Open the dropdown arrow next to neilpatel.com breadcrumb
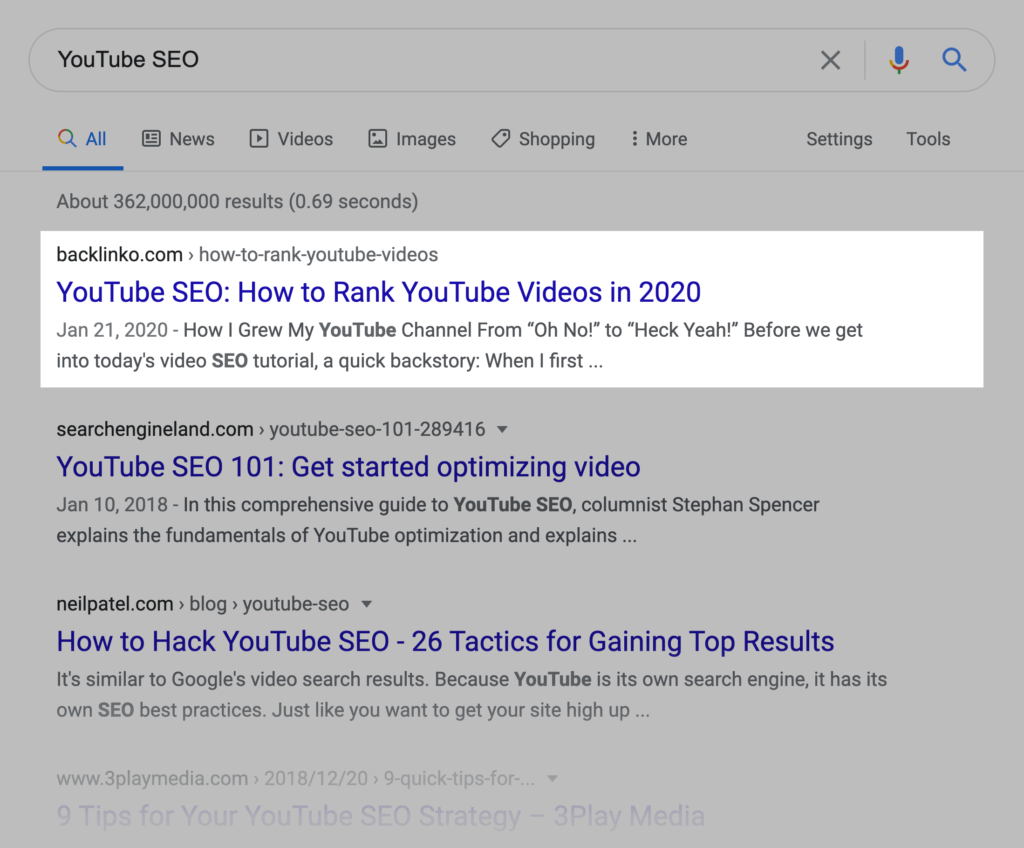 click(x=366, y=604)
